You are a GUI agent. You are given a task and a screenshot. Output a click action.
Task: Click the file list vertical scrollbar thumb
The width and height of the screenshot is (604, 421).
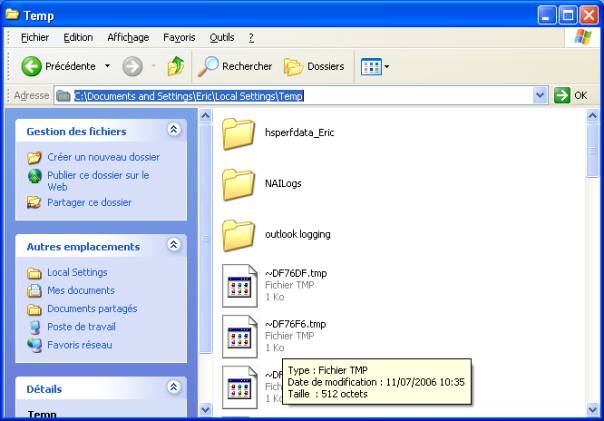(x=592, y=151)
